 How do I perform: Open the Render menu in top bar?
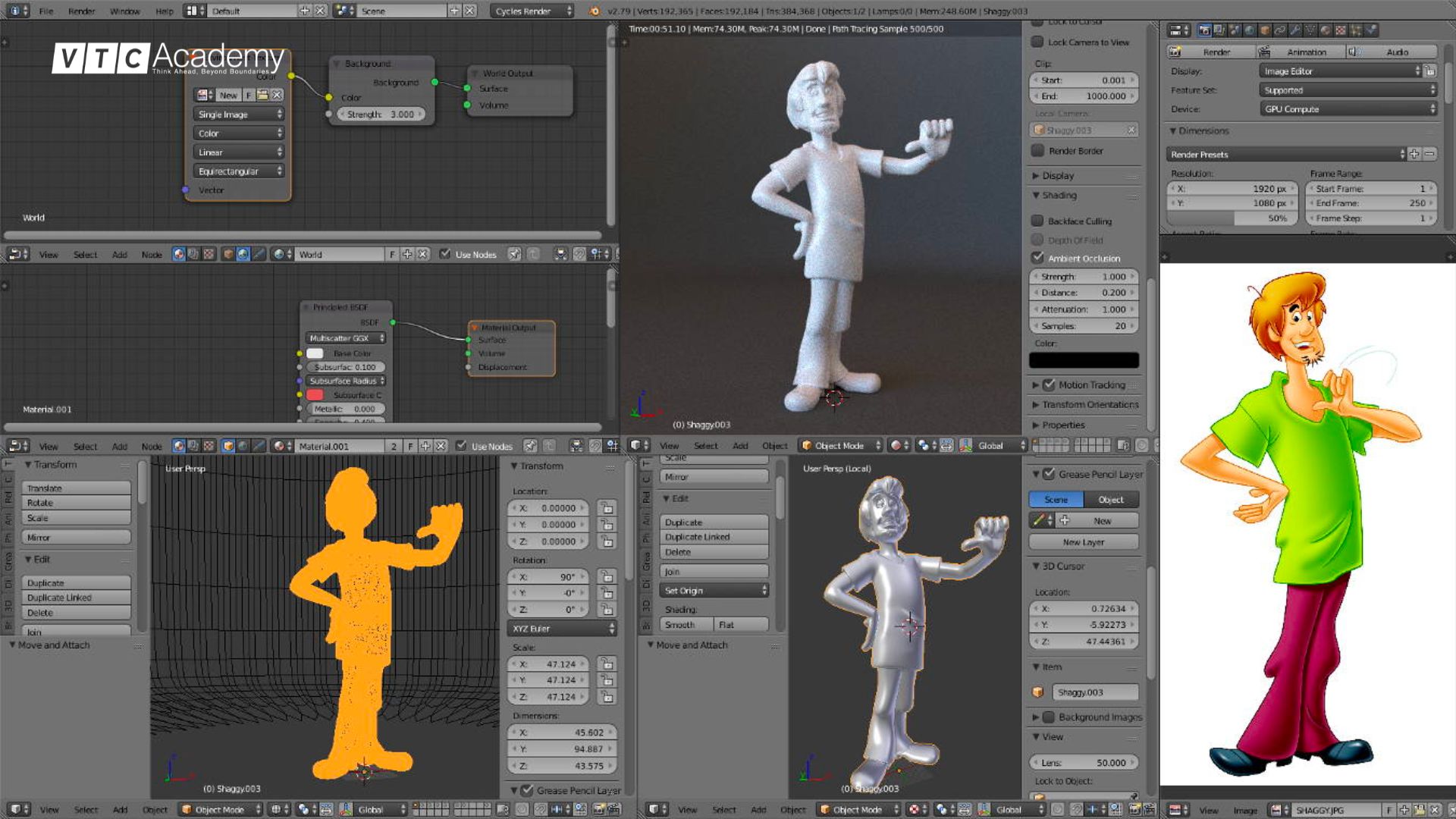(81, 11)
